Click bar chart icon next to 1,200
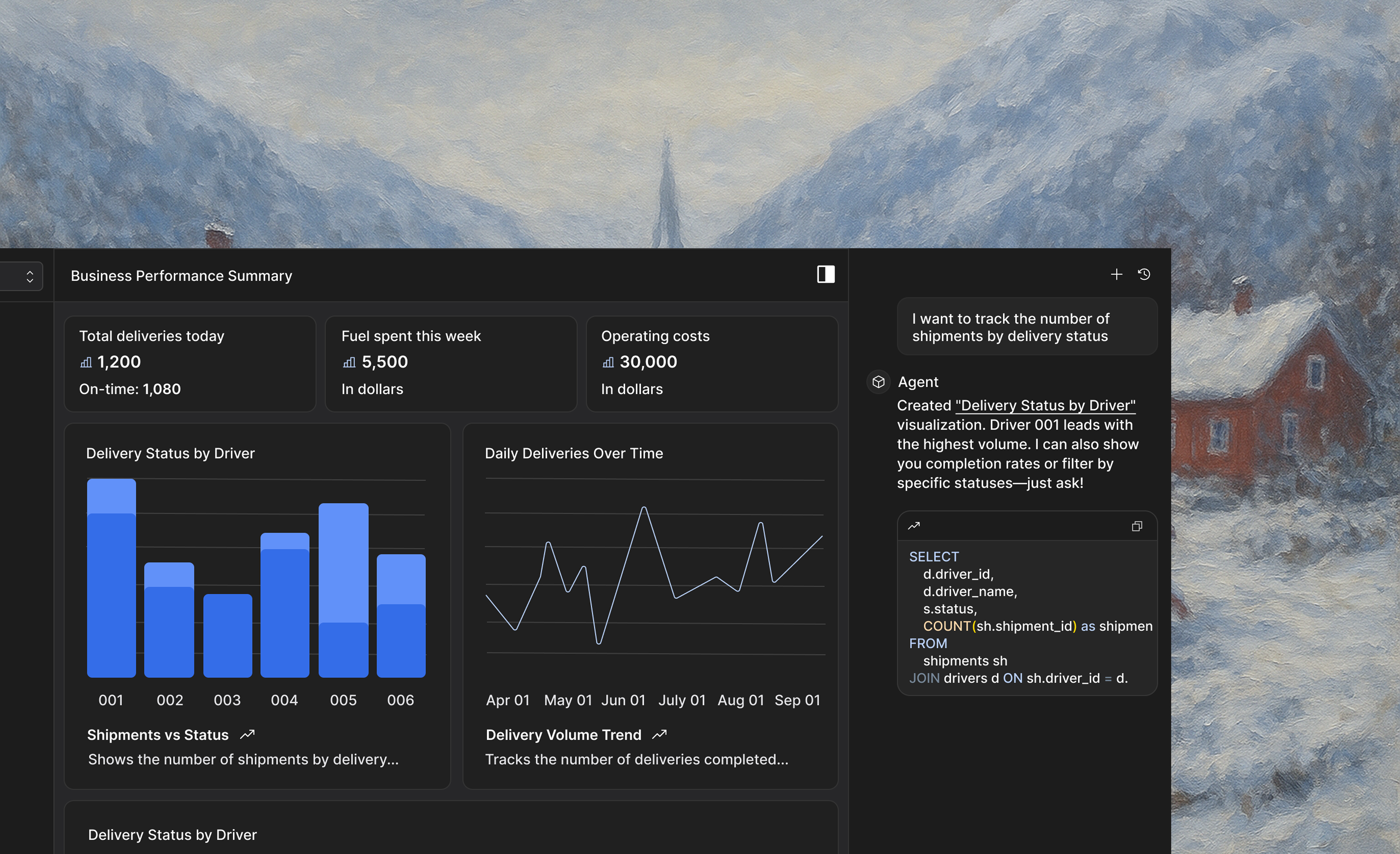 pyautogui.click(x=86, y=362)
